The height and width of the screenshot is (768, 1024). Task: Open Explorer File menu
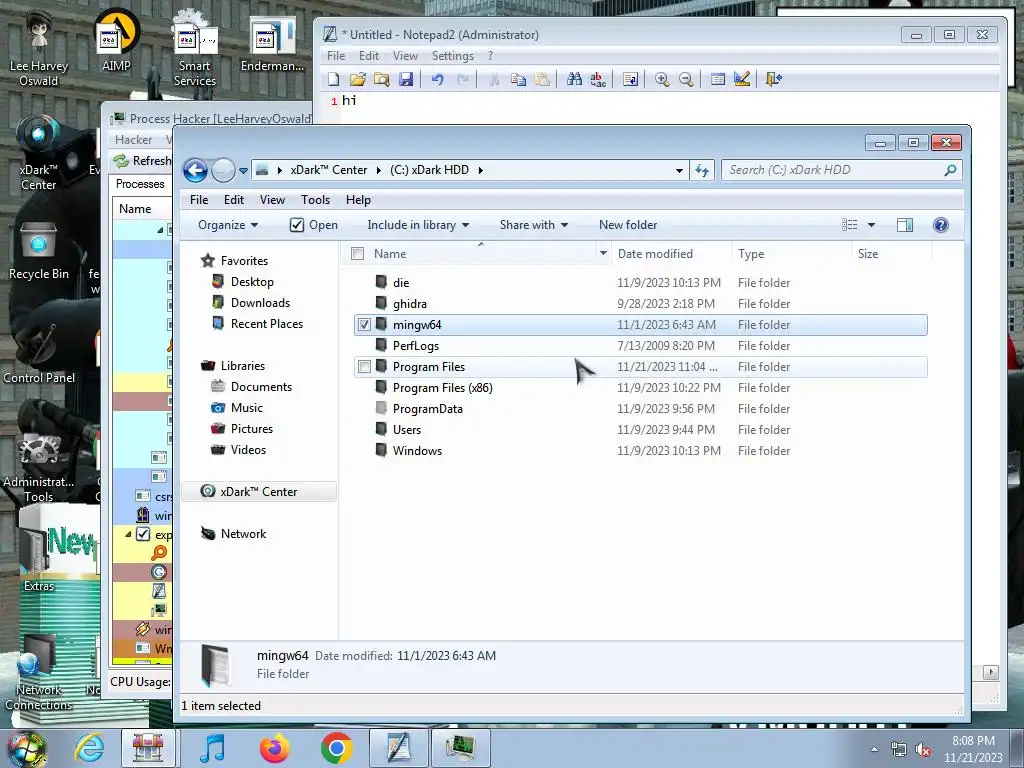click(x=199, y=200)
